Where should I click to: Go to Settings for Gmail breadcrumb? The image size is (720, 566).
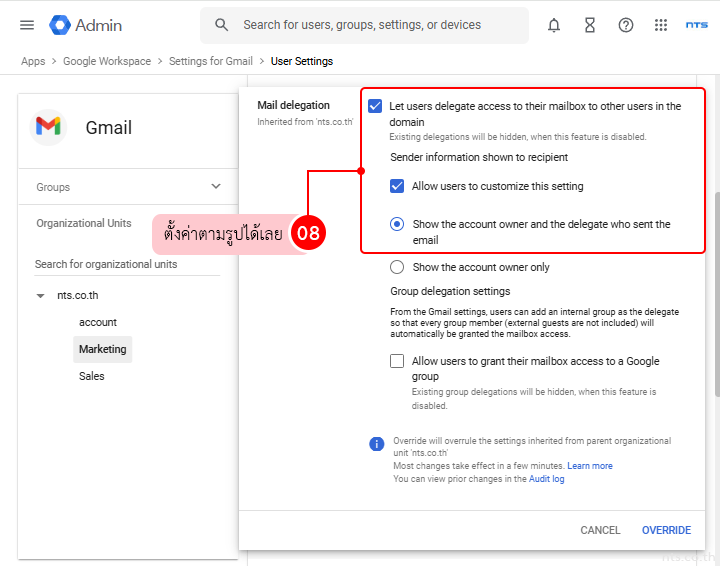pos(211,61)
